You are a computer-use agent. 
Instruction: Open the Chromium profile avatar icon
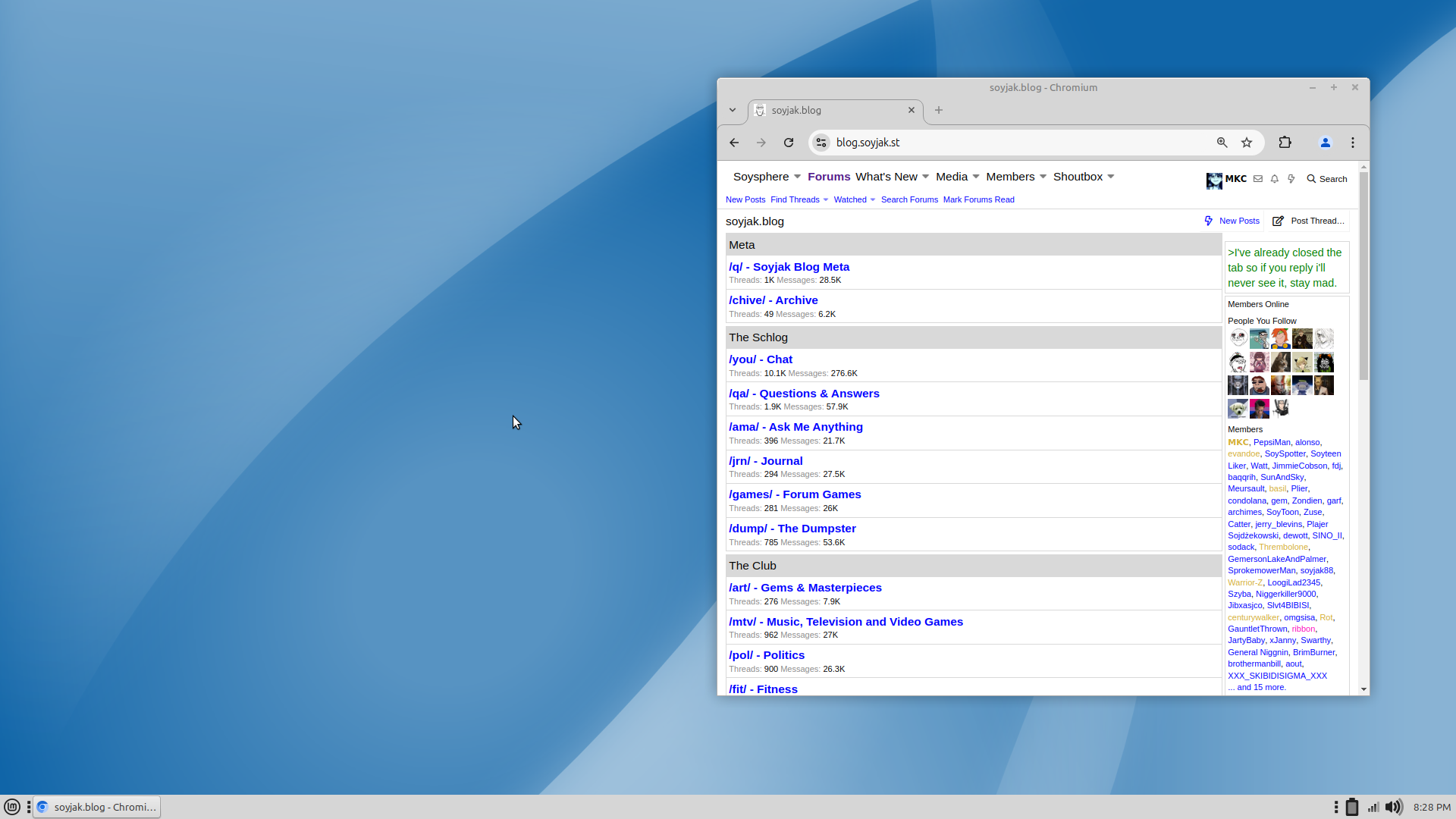pos(1326,143)
